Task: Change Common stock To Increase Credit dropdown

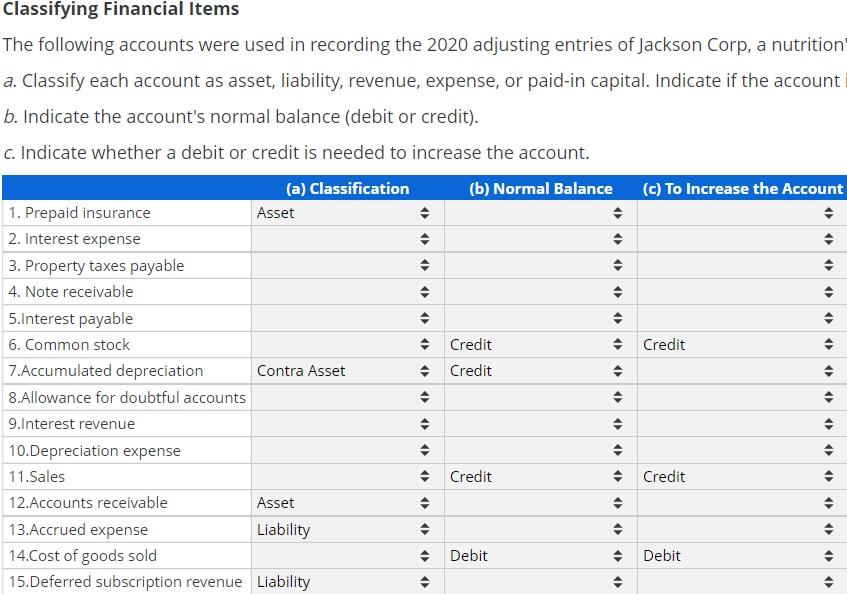Action: click(742, 345)
